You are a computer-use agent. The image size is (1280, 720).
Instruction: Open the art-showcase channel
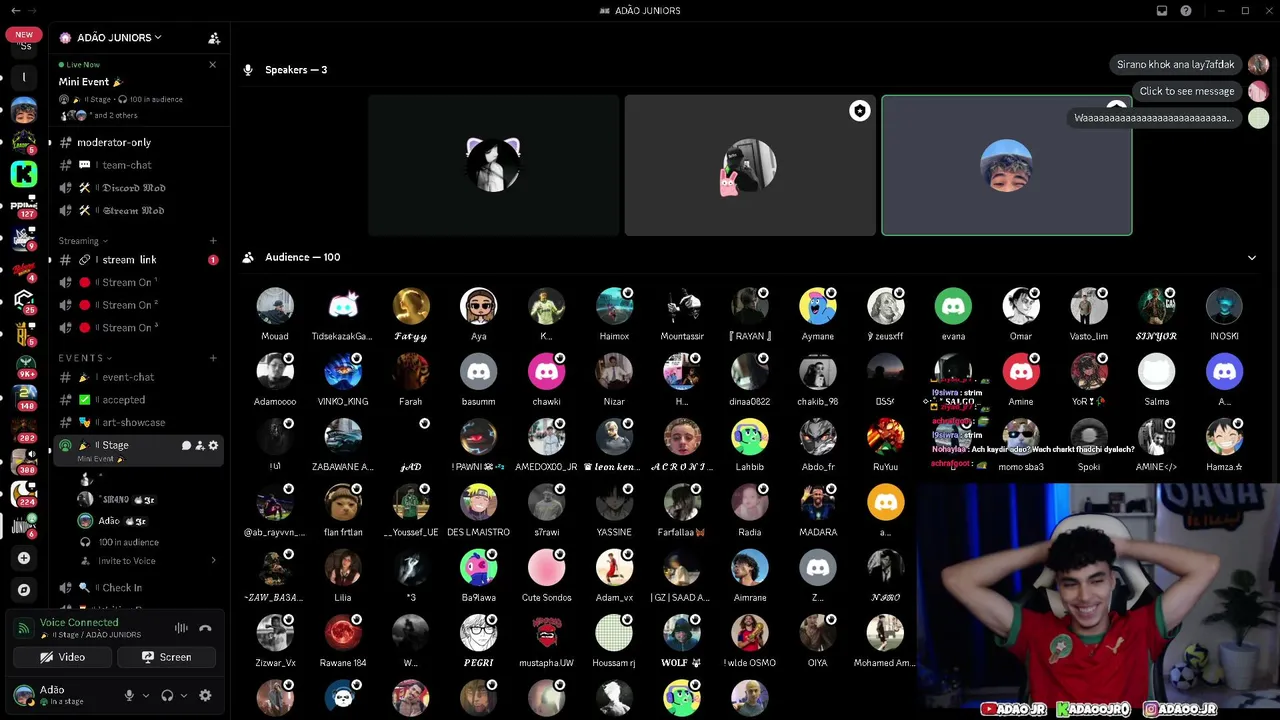point(137,422)
